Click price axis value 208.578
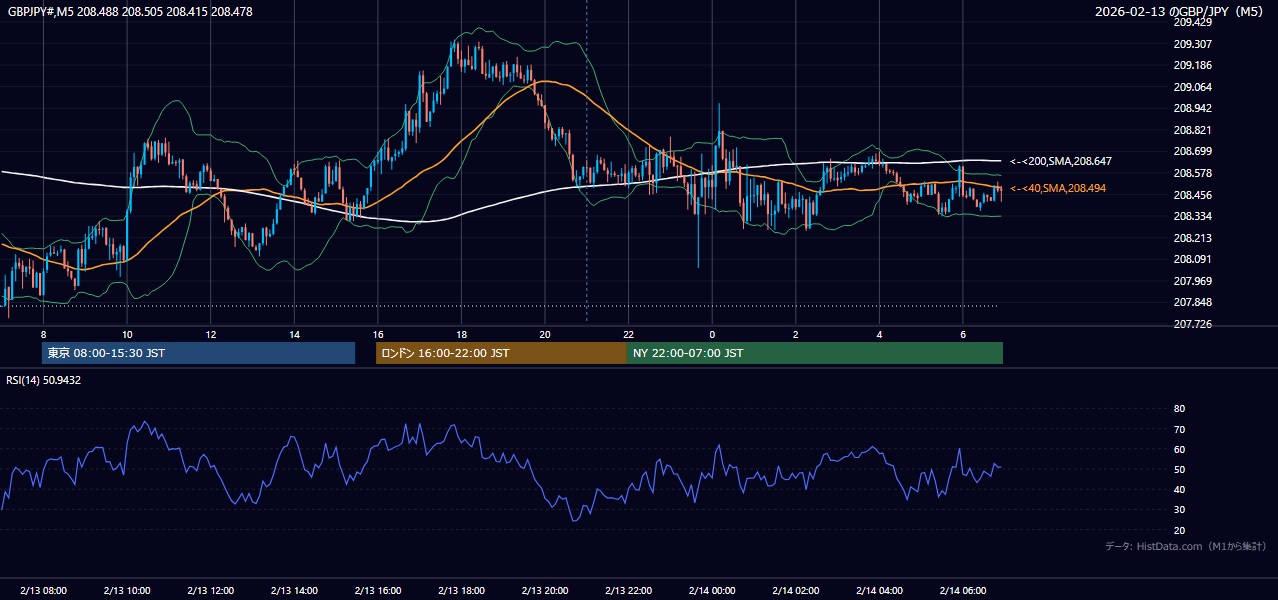 1192,173
